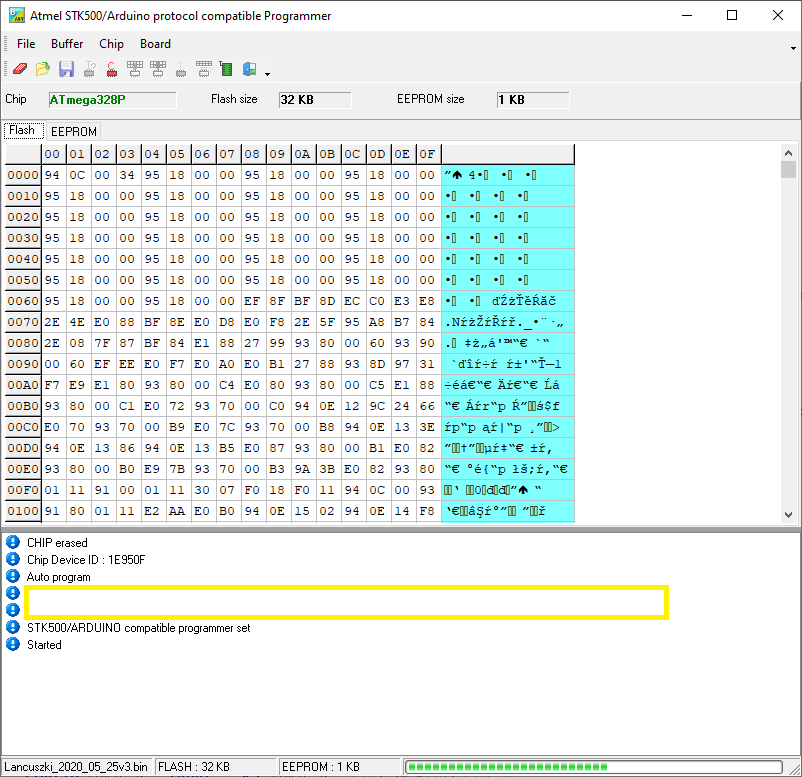The image size is (802, 777).
Task: Open the File menu
Action: [x=26, y=44]
